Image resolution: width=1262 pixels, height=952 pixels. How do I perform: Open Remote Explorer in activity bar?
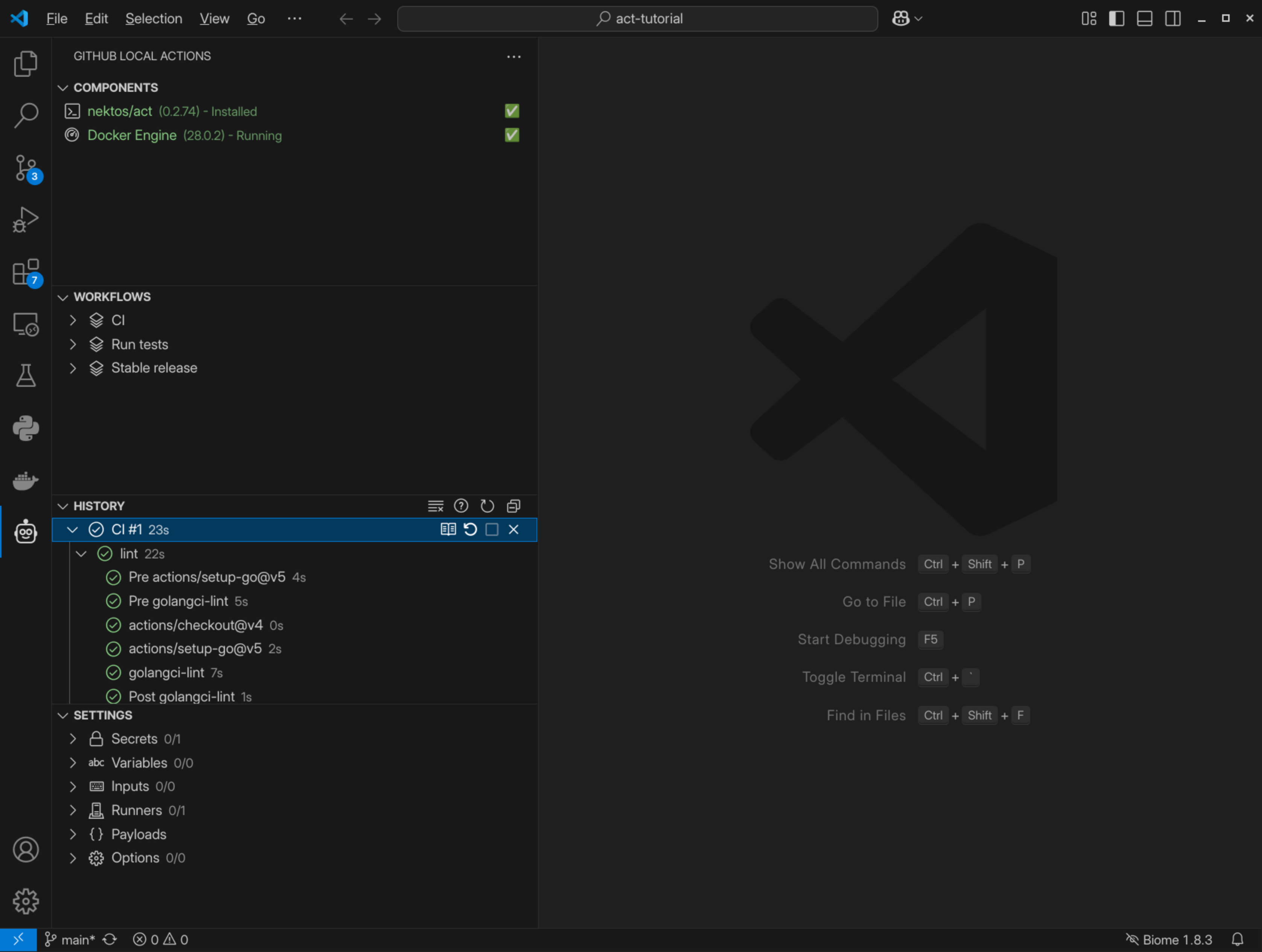pos(26,325)
